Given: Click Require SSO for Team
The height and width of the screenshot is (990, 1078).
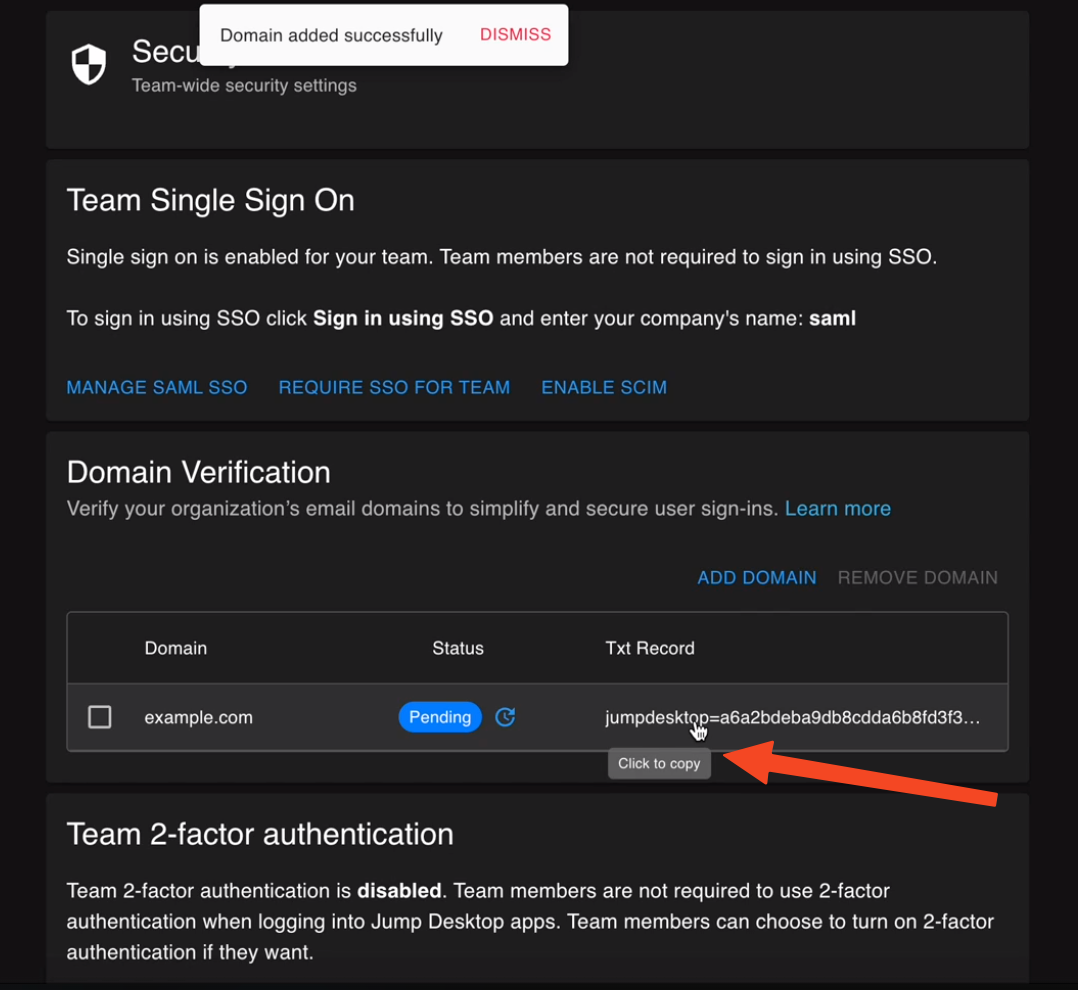Looking at the screenshot, I should pos(394,387).
